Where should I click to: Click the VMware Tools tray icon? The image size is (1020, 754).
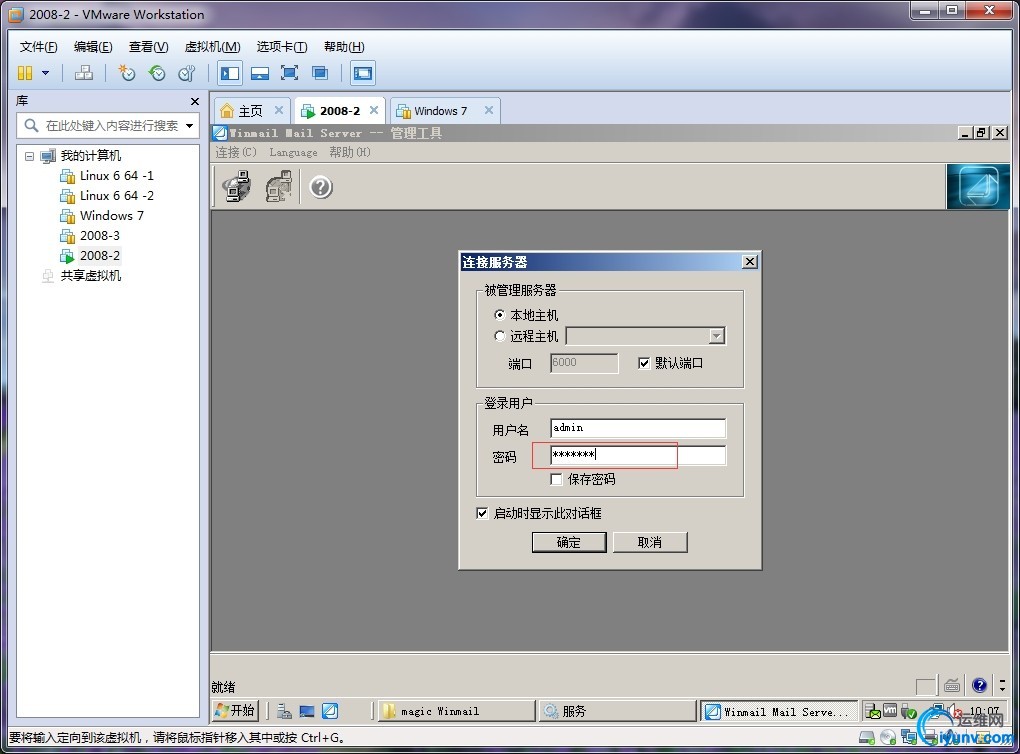(891, 710)
